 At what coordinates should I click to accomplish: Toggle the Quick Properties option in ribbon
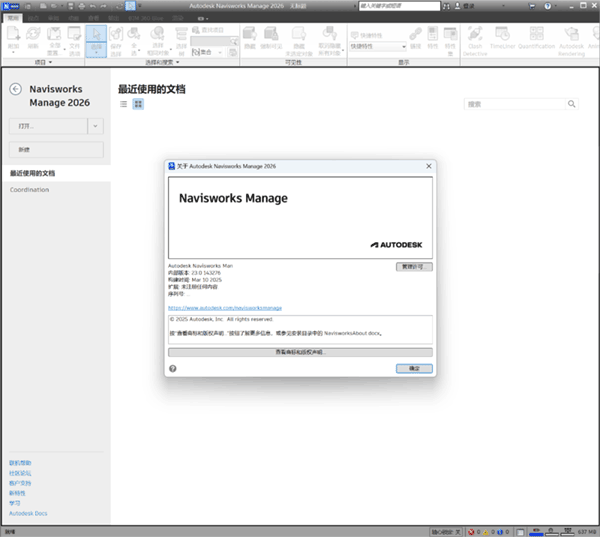367,35
